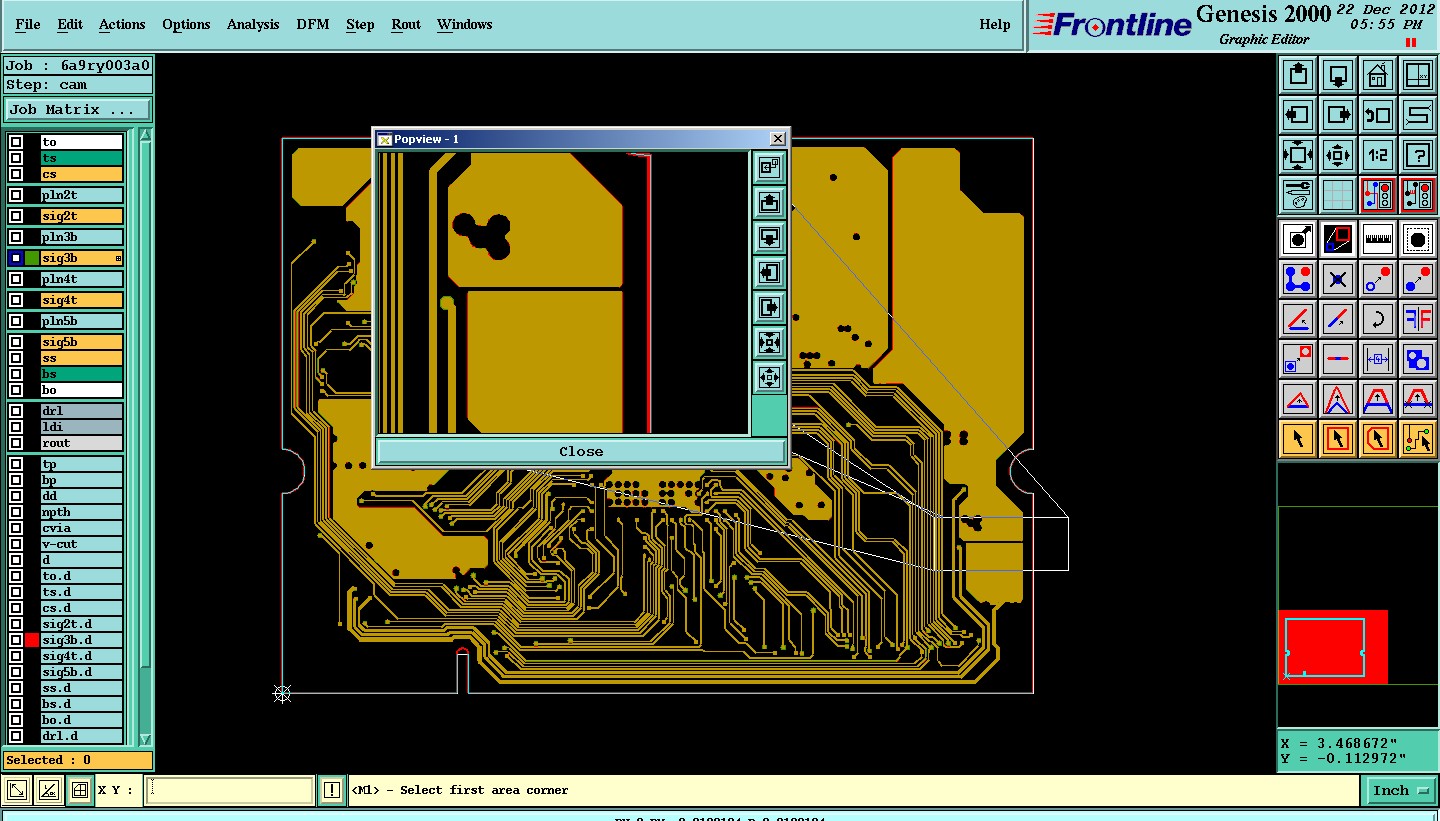Toggle checkbox for layer to
The width and height of the screenshot is (1440, 821).
click(16, 142)
